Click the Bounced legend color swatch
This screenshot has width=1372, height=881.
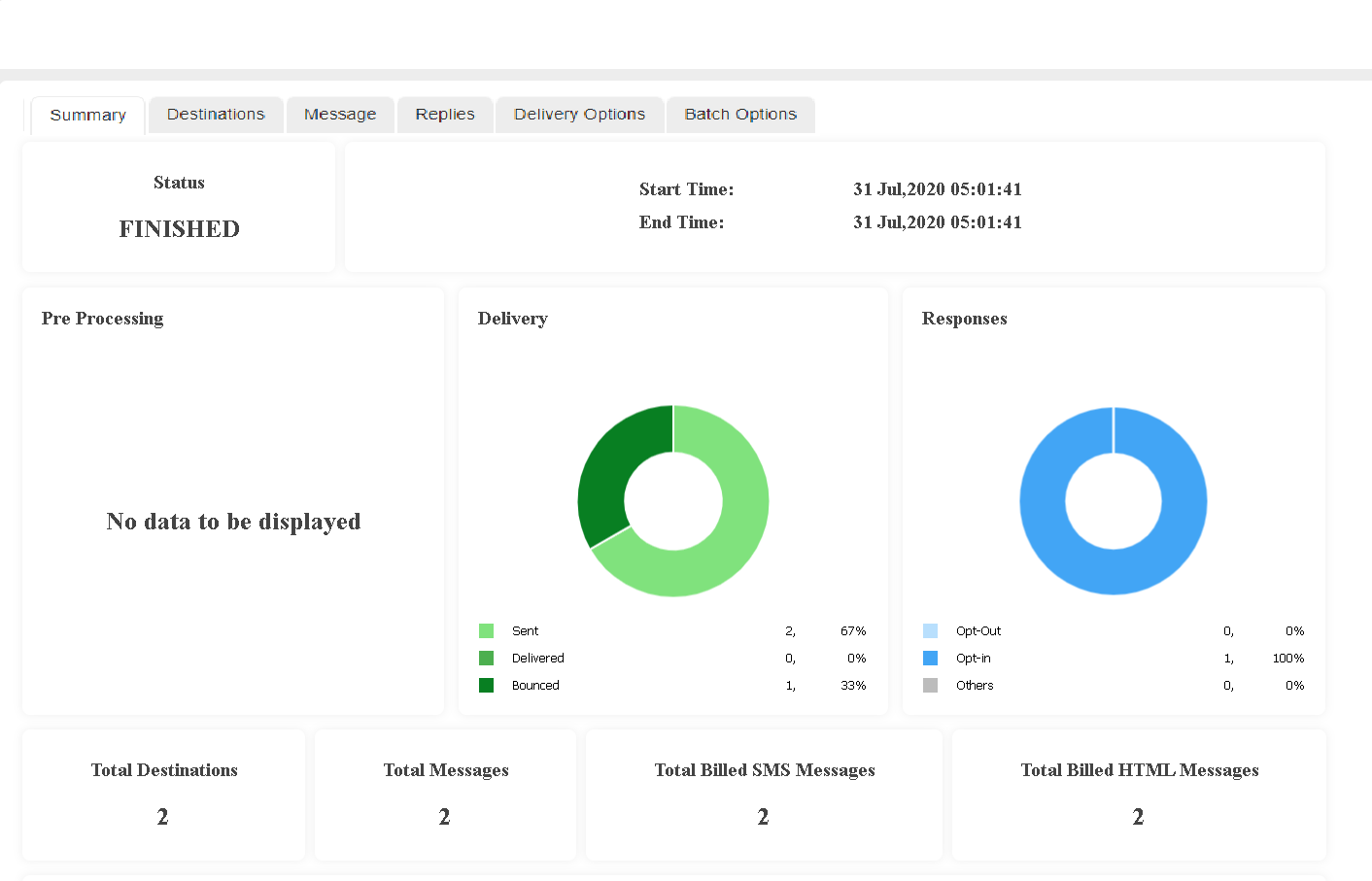(x=487, y=686)
